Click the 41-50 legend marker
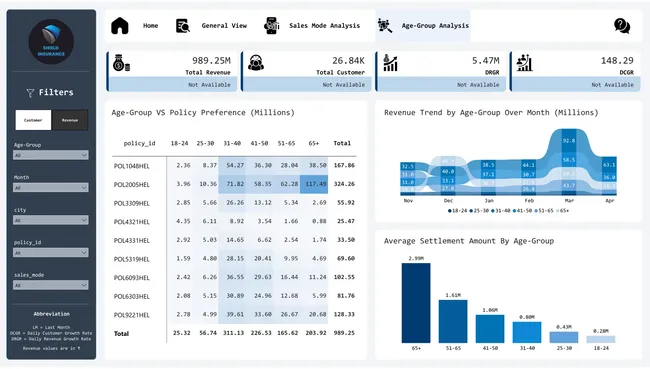Image resolution: width=650 pixels, height=369 pixels. (x=514, y=211)
